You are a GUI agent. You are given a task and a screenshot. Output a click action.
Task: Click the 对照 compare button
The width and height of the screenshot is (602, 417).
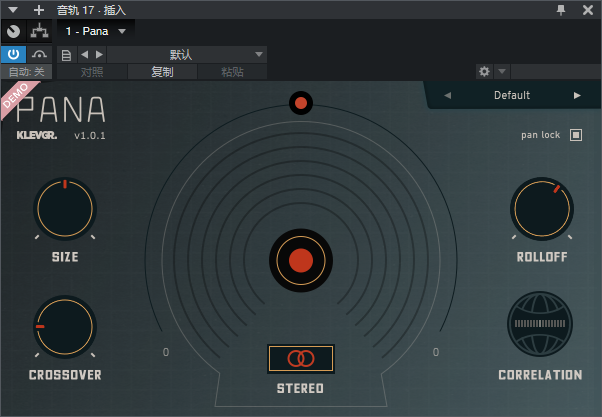[x=92, y=72]
